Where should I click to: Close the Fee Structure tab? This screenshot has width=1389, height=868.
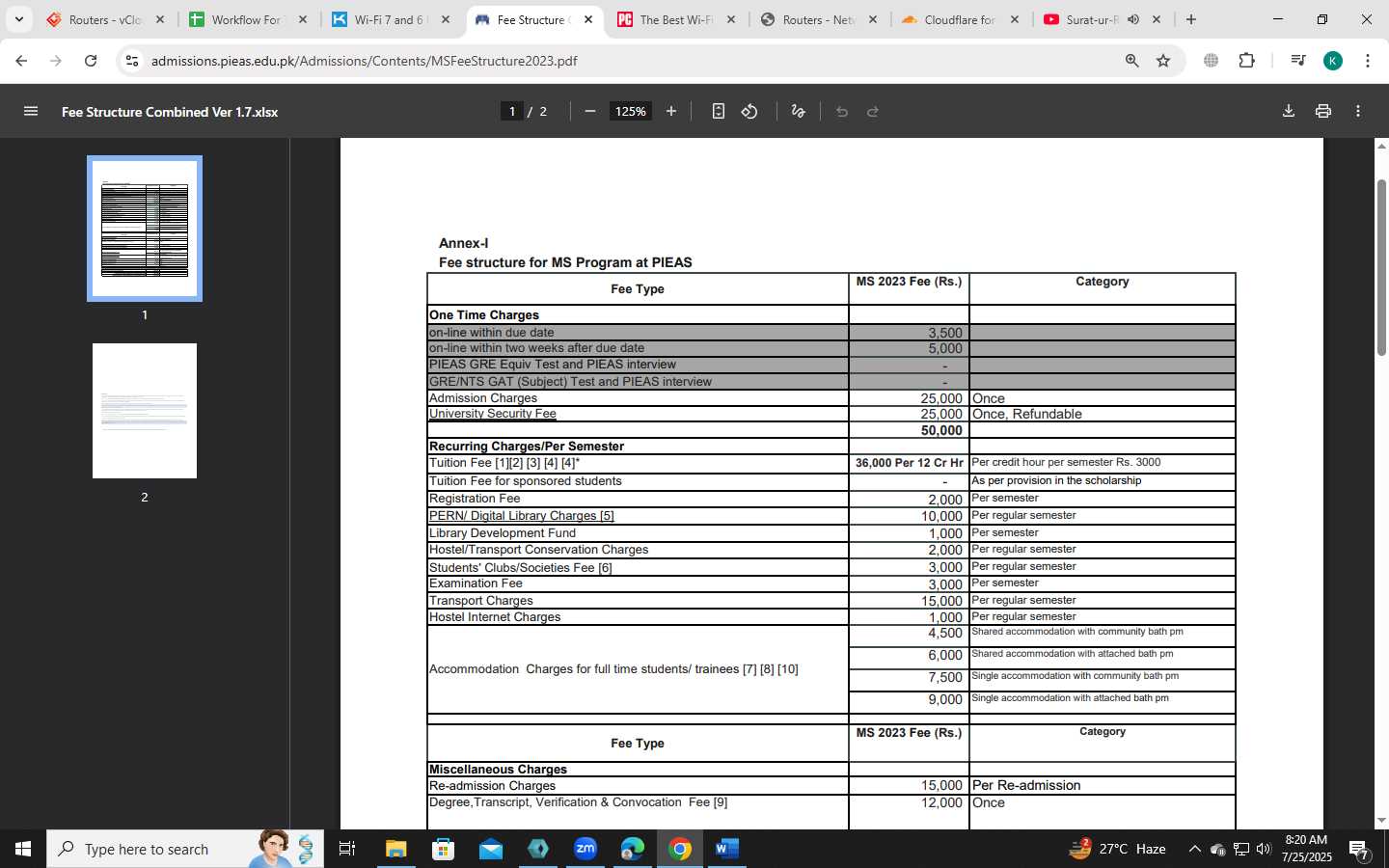pyautogui.click(x=587, y=19)
